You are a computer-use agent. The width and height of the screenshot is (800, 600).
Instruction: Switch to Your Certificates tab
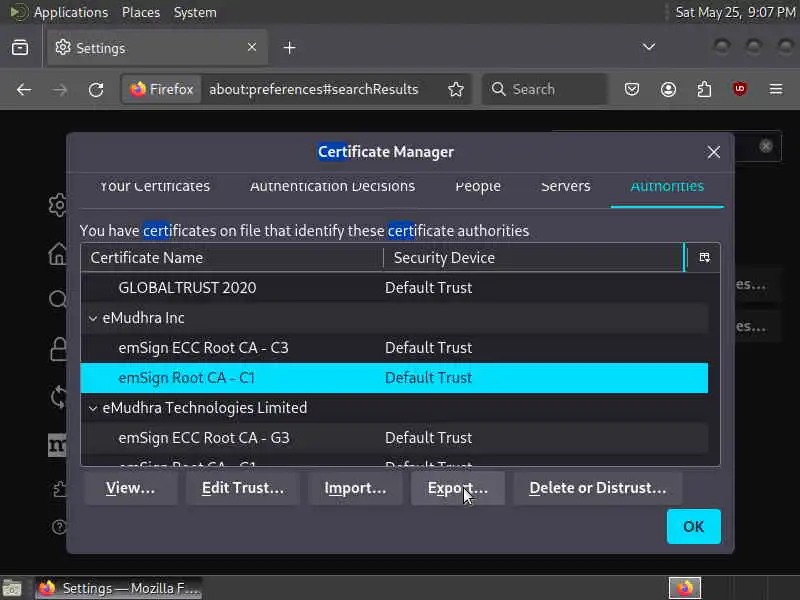(155, 186)
